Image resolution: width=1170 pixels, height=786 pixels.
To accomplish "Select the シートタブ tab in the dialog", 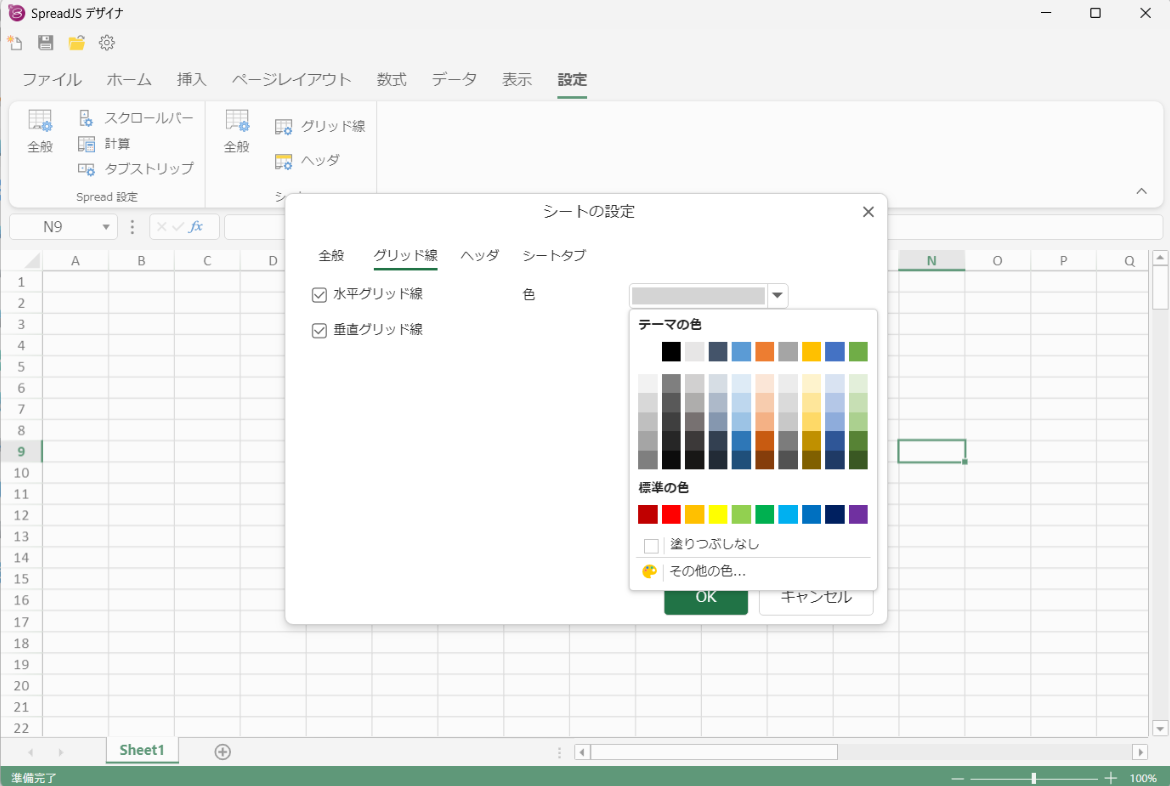I will [554, 255].
